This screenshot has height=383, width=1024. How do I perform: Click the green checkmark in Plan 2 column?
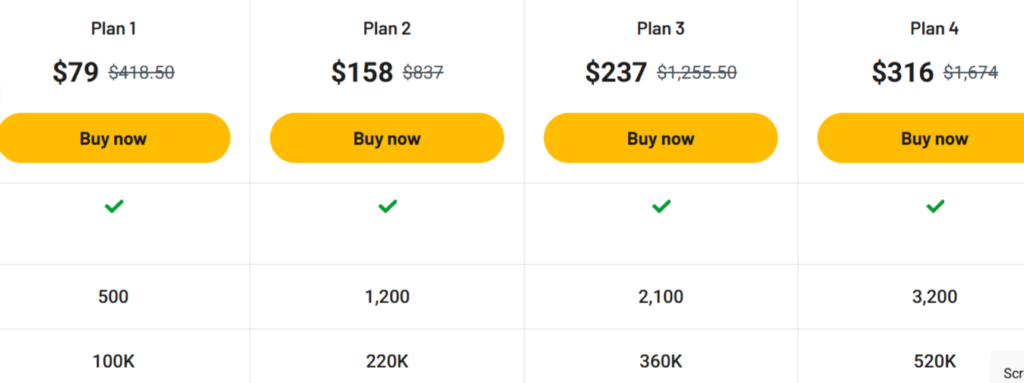point(387,207)
